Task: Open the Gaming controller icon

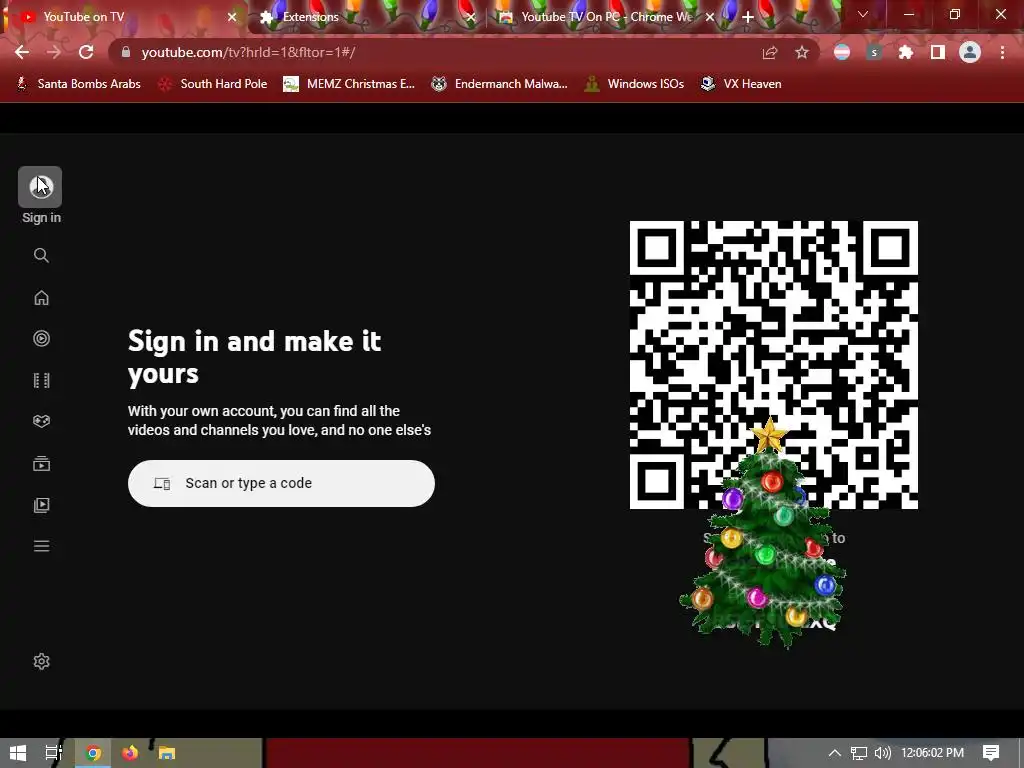Action: [x=41, y=421]
